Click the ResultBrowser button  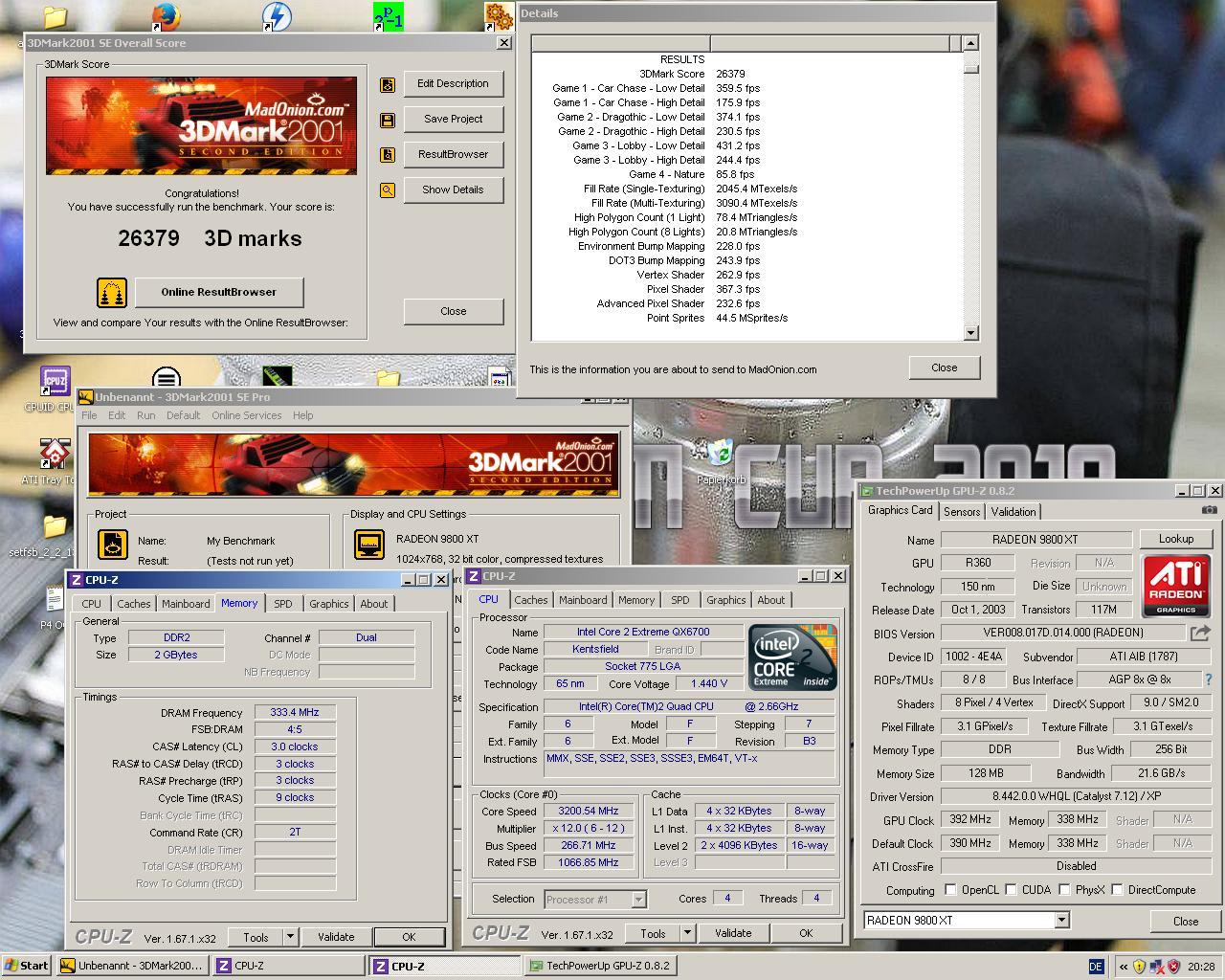point(454,155)
